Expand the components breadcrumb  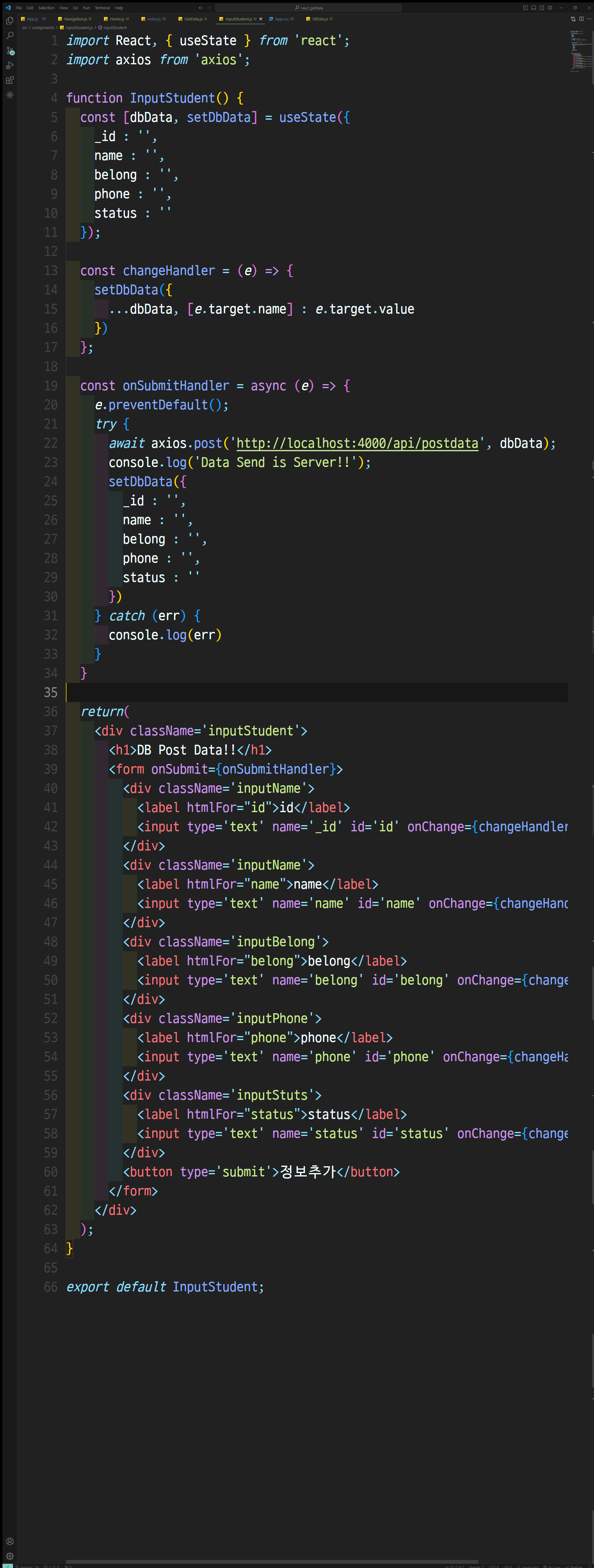pyautogui.click(x=43, y=28)
